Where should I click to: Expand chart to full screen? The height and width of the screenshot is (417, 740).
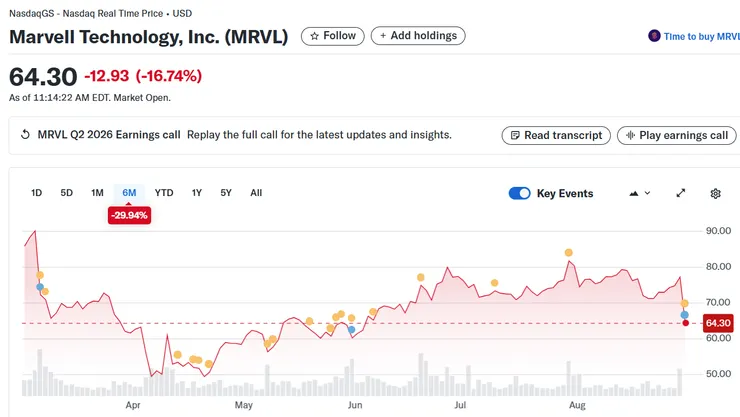tap(681, 193)
